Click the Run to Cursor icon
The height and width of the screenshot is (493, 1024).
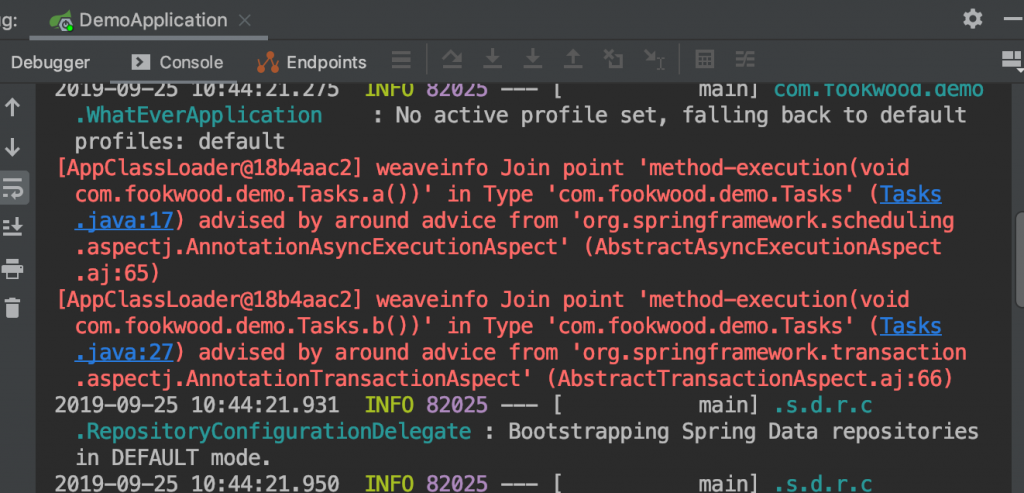pyautogui.click(x=655, y=61)
